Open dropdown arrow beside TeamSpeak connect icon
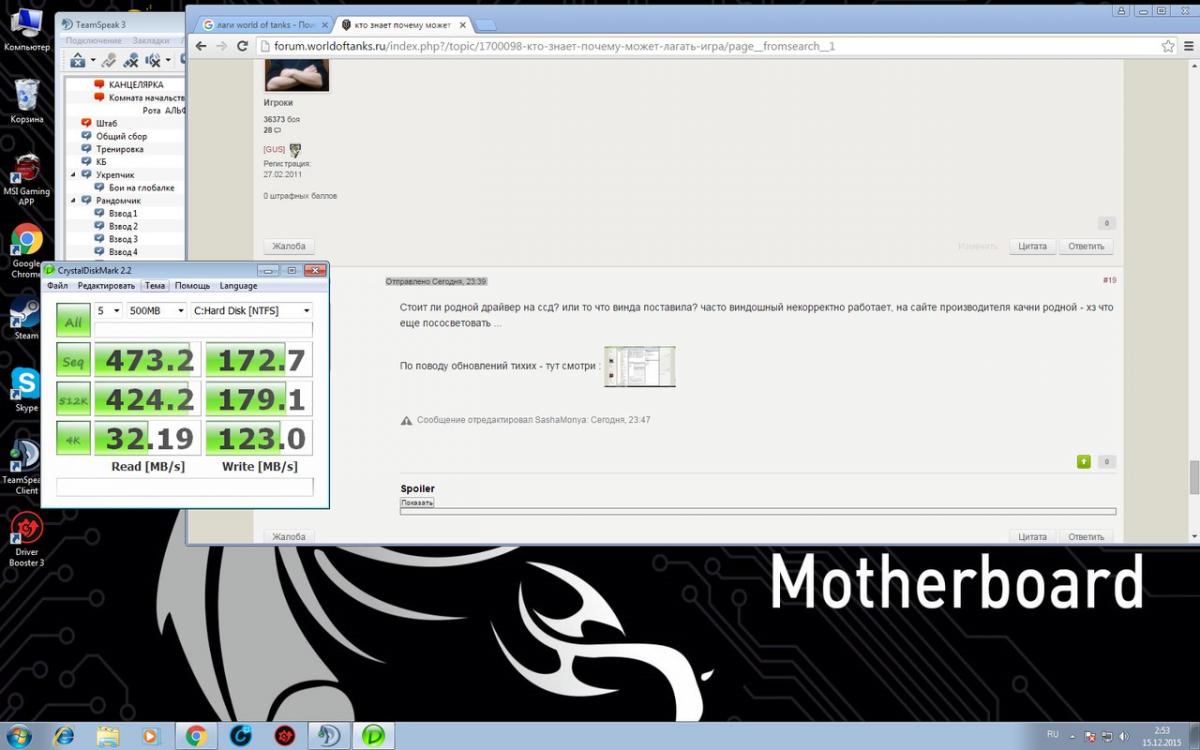This screenshot has width=1200, height=750. (x=93, y=61)
